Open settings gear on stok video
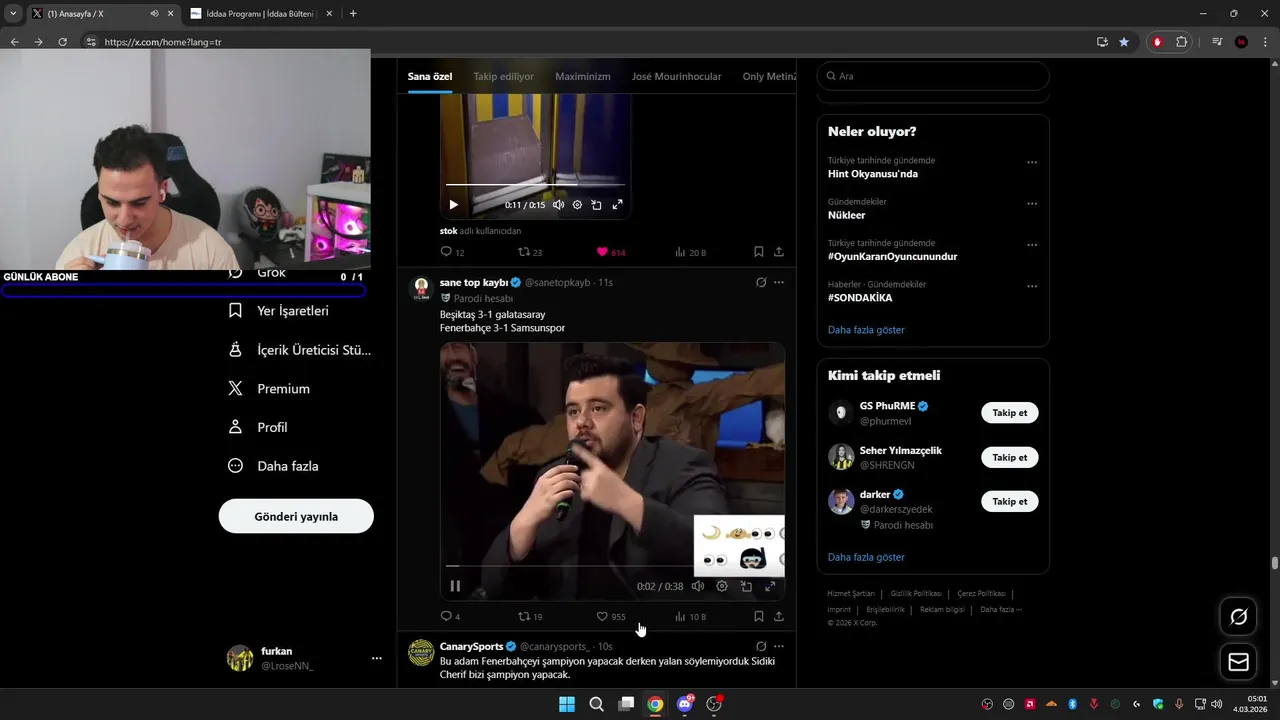Screen dimensions: 1280x720 point(577,204)
